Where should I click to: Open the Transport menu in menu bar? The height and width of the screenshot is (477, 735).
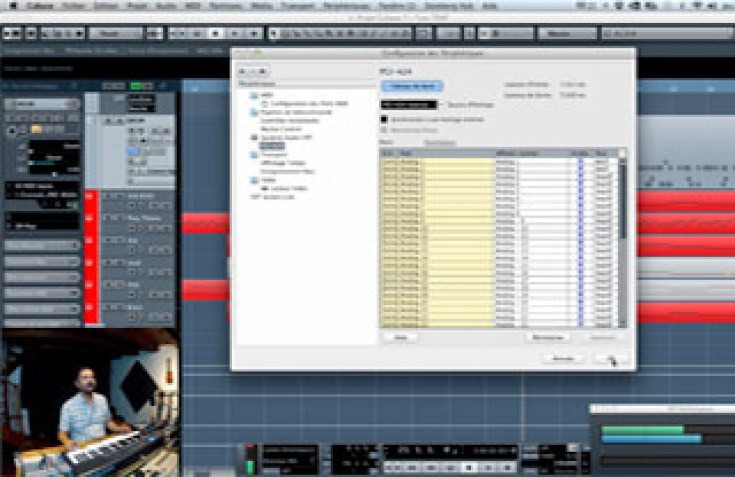click(x=297, y=6)
